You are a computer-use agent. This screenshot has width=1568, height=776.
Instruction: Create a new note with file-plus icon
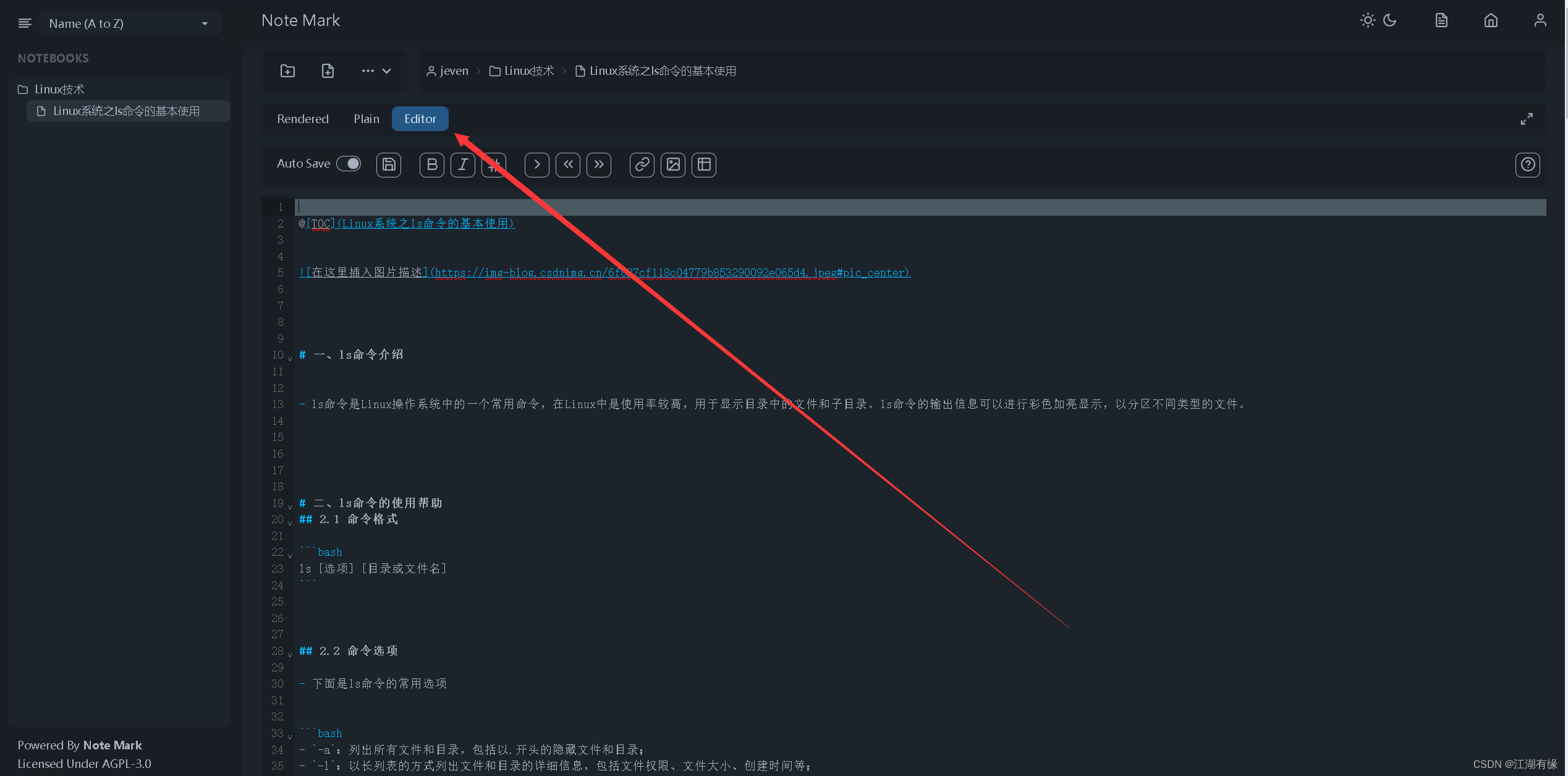click(328, 71)
